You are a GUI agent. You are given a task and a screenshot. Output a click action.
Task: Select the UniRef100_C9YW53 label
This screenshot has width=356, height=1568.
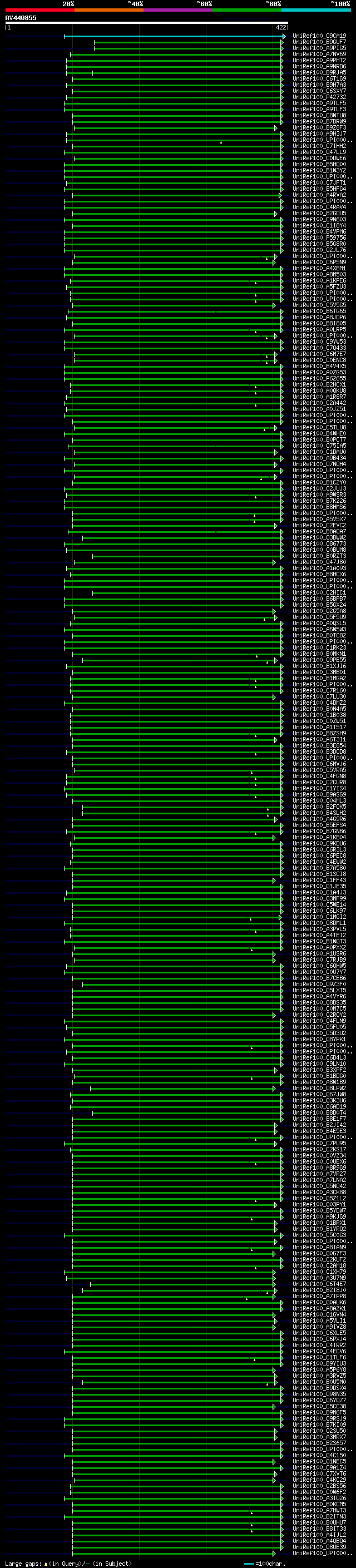[x=319, y=342]
